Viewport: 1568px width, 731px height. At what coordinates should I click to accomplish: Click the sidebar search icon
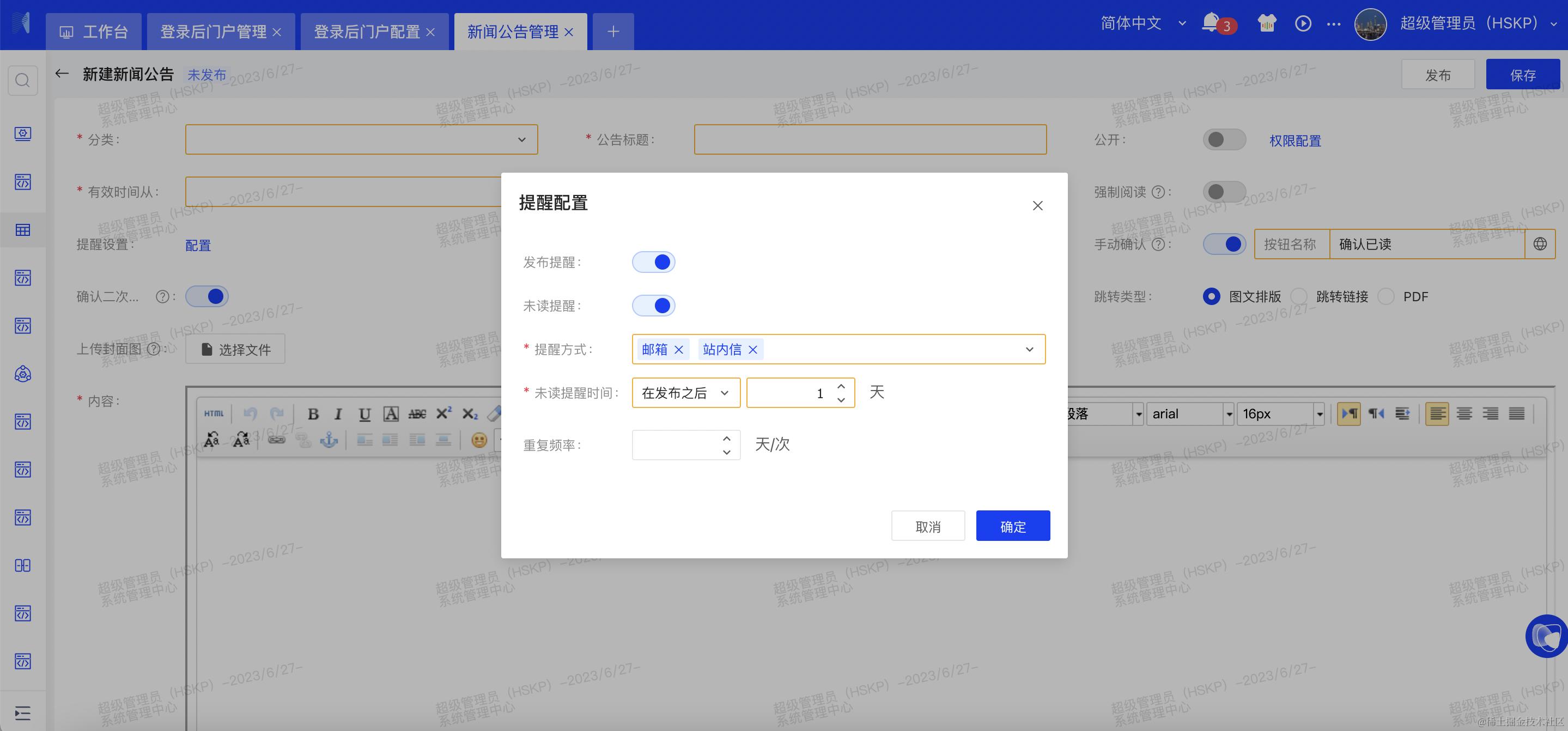22,80
